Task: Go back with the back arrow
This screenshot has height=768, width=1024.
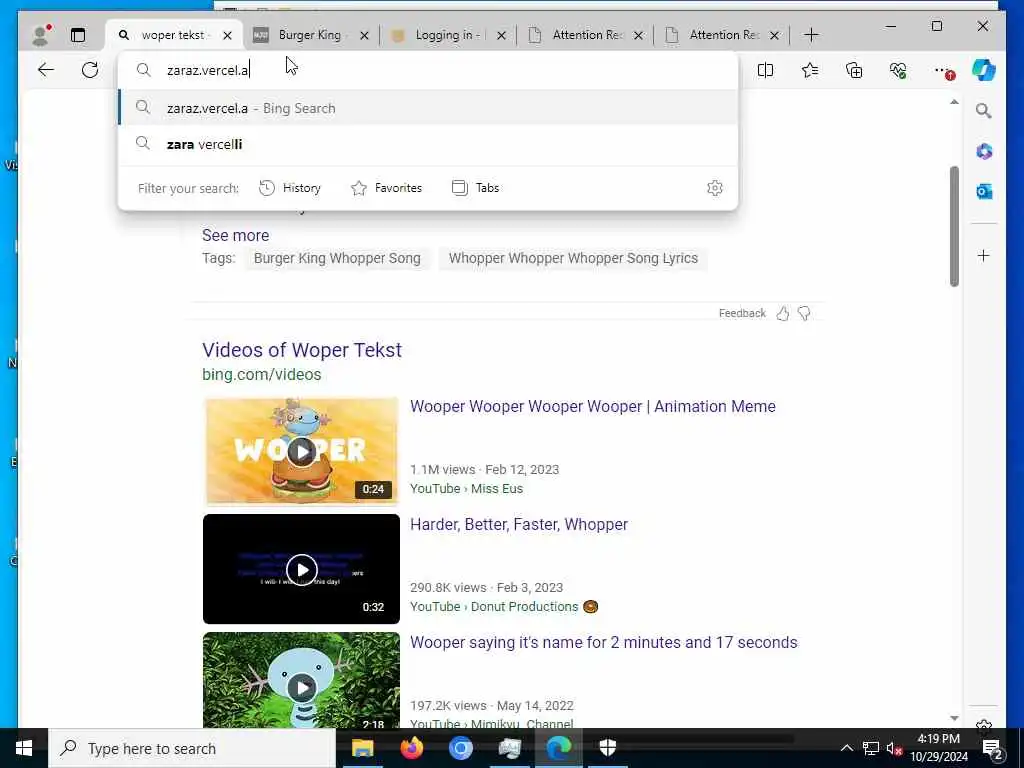Action: 46,70
